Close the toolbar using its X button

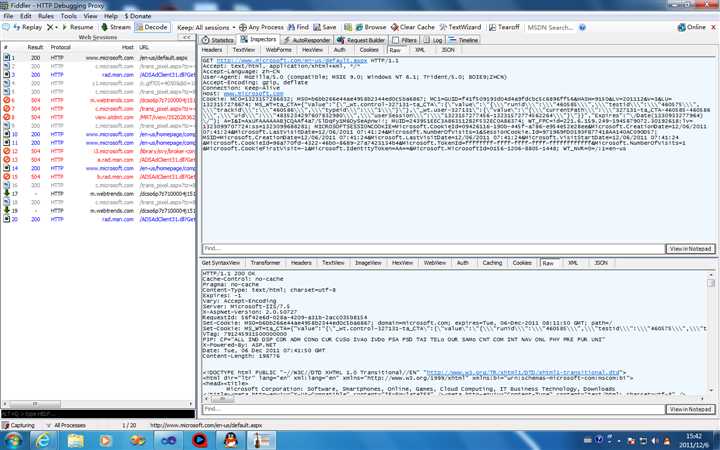[x=714, y=28]
